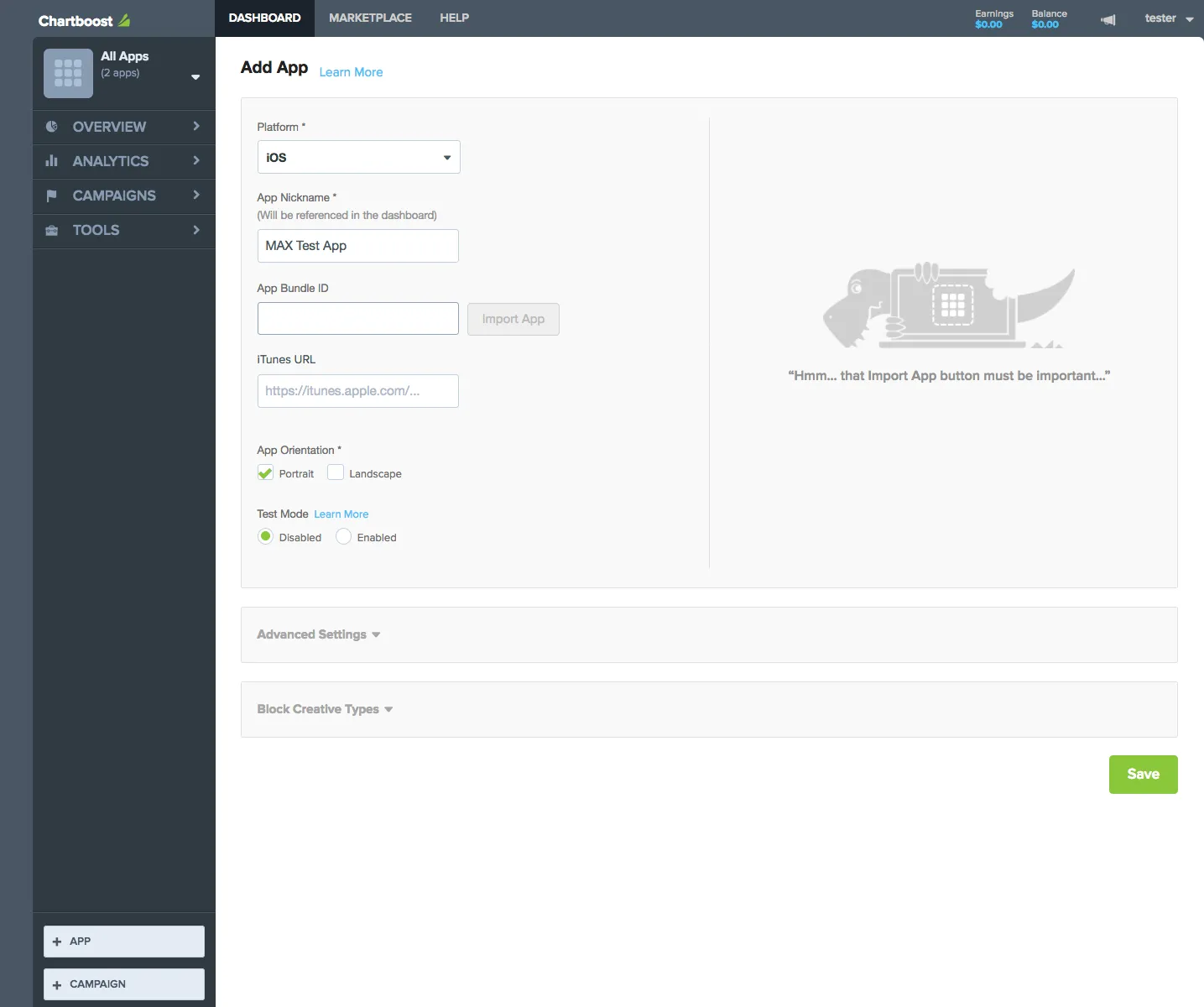Select Disabled test mode radio
This screenshot has height=1007, width=1204.
(265, 536)
